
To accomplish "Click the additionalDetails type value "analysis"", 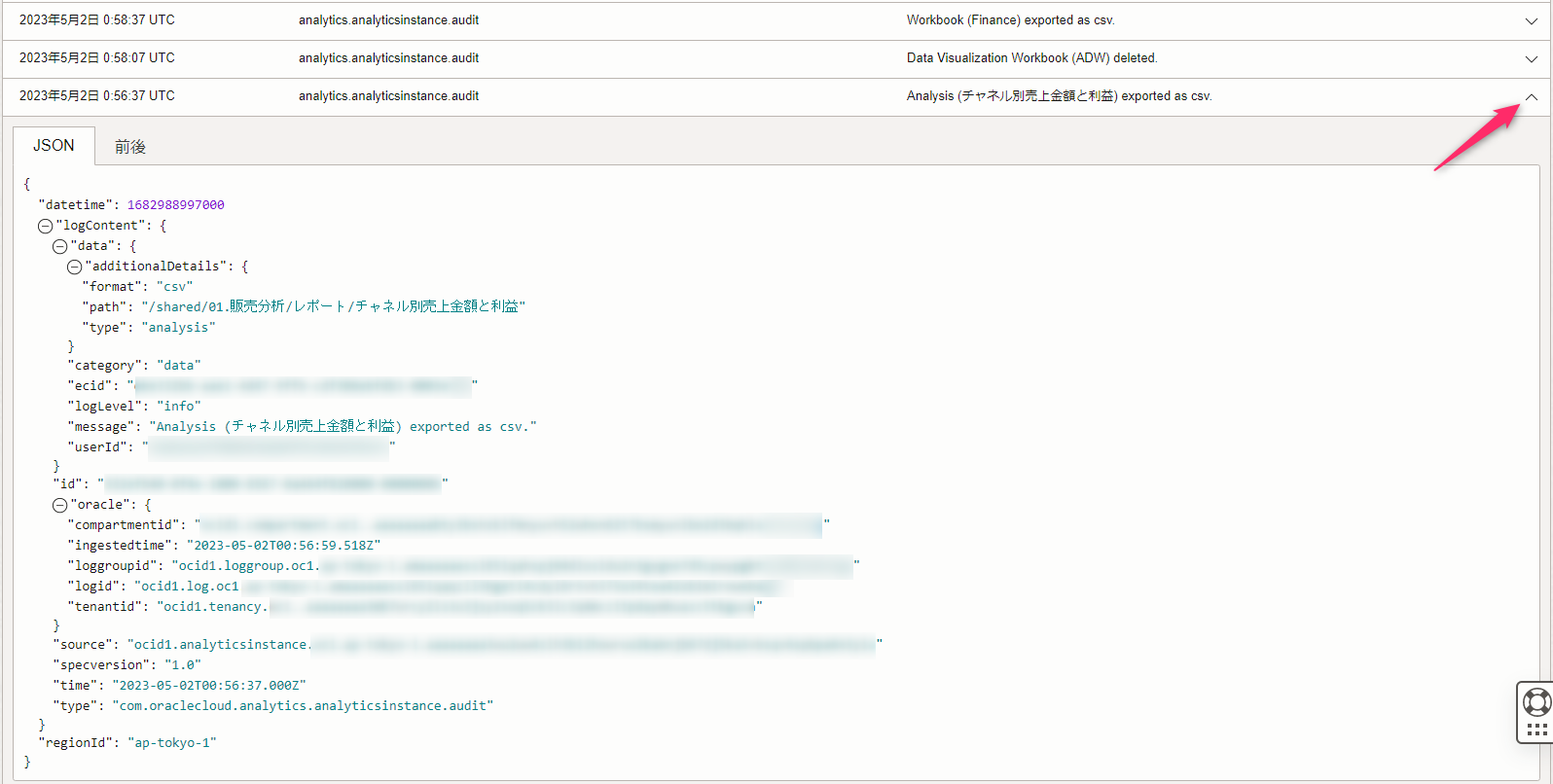I will coord(179,328).
